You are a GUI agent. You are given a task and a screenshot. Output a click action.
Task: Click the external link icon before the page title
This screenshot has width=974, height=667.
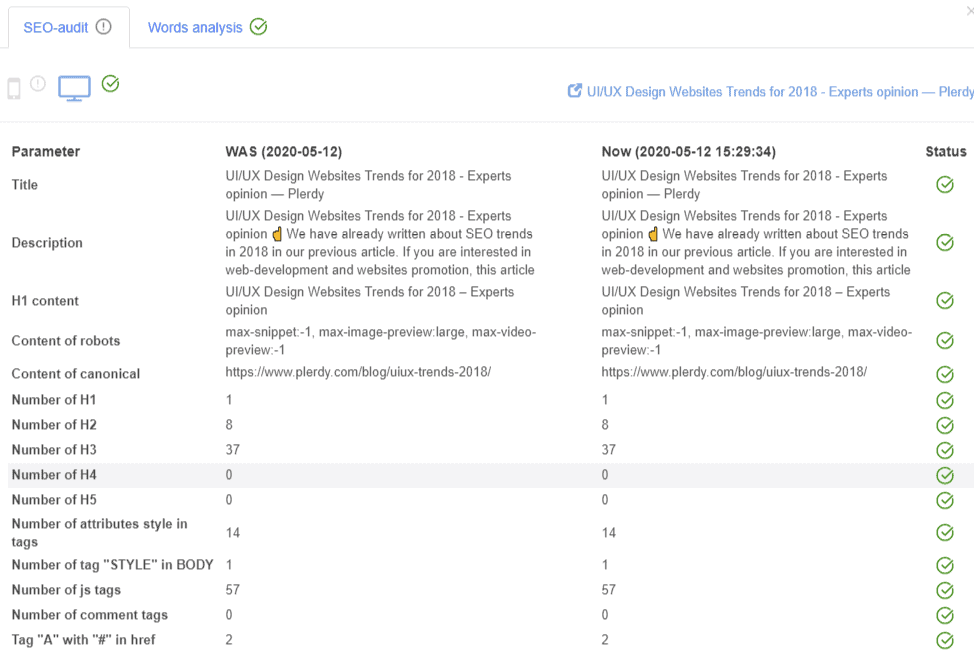pyautogui.click(x=575, y=91)
